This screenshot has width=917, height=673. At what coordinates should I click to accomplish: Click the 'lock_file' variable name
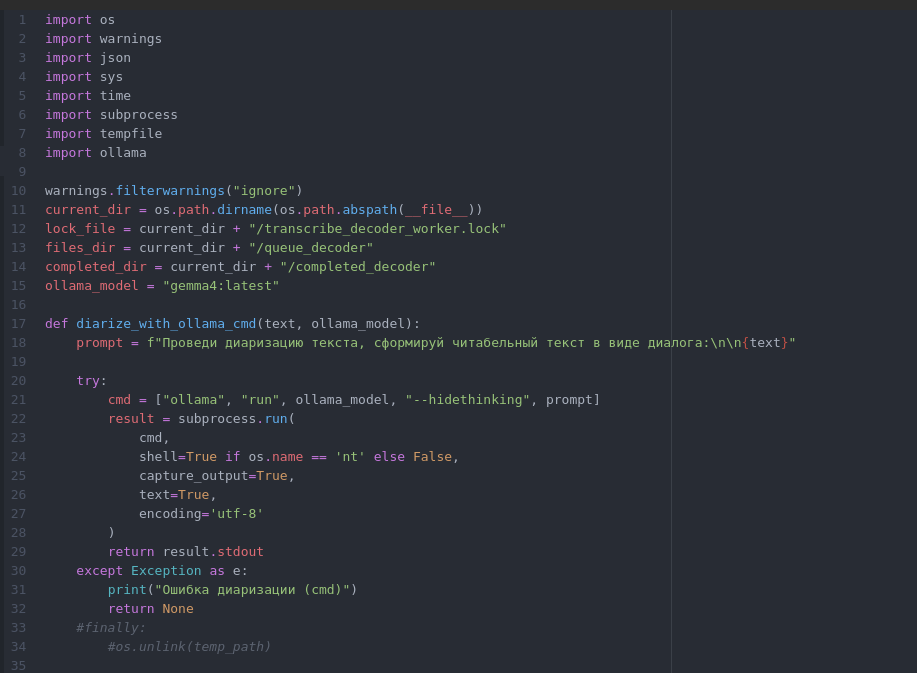(80, 229)
